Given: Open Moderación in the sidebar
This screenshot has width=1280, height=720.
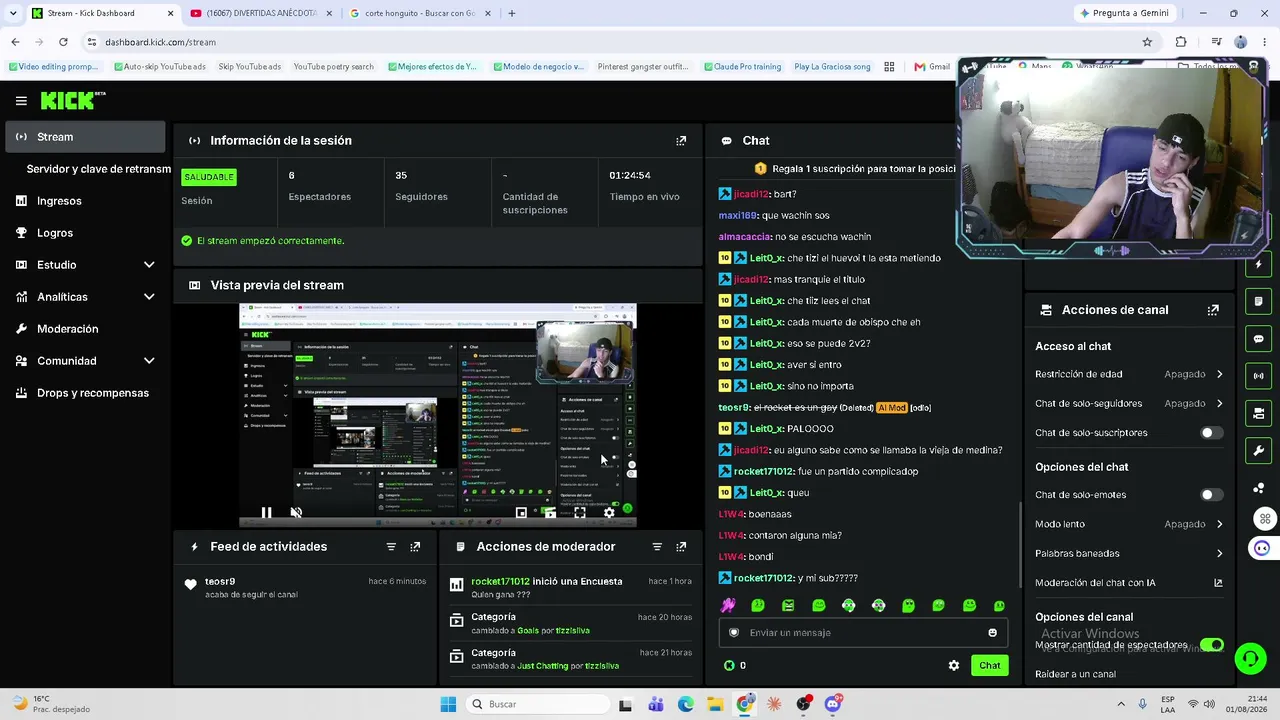Looking at the screenshot, I should (67, 329).
